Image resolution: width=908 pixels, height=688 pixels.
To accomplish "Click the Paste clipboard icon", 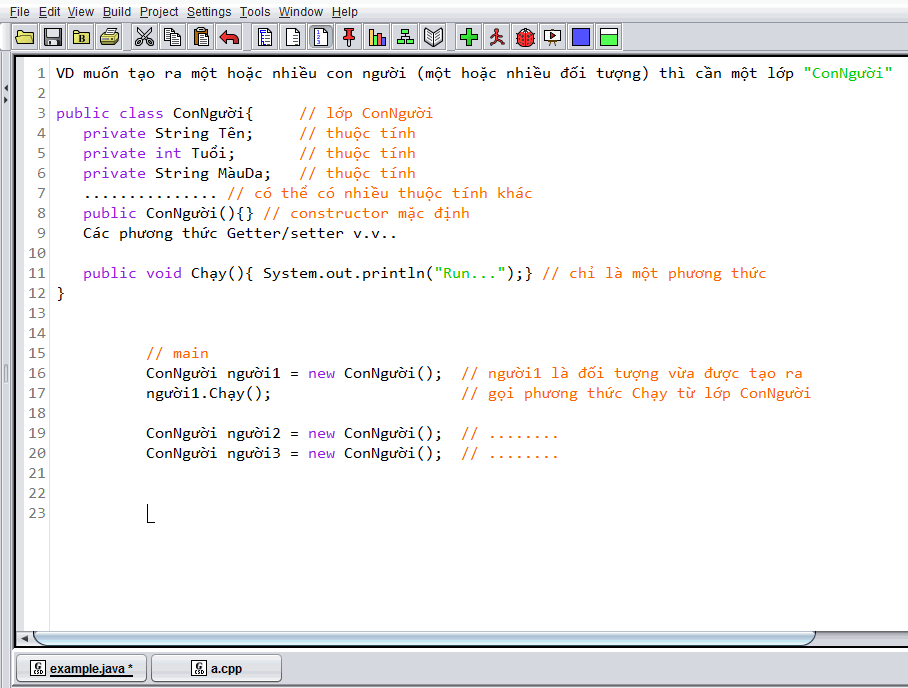I will coord(201,38).
